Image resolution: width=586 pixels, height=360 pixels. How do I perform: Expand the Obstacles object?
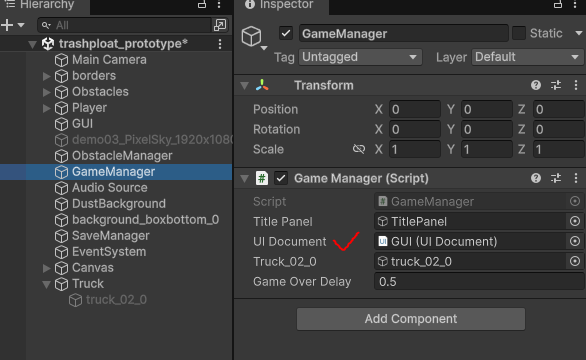(x=46, y=92)
